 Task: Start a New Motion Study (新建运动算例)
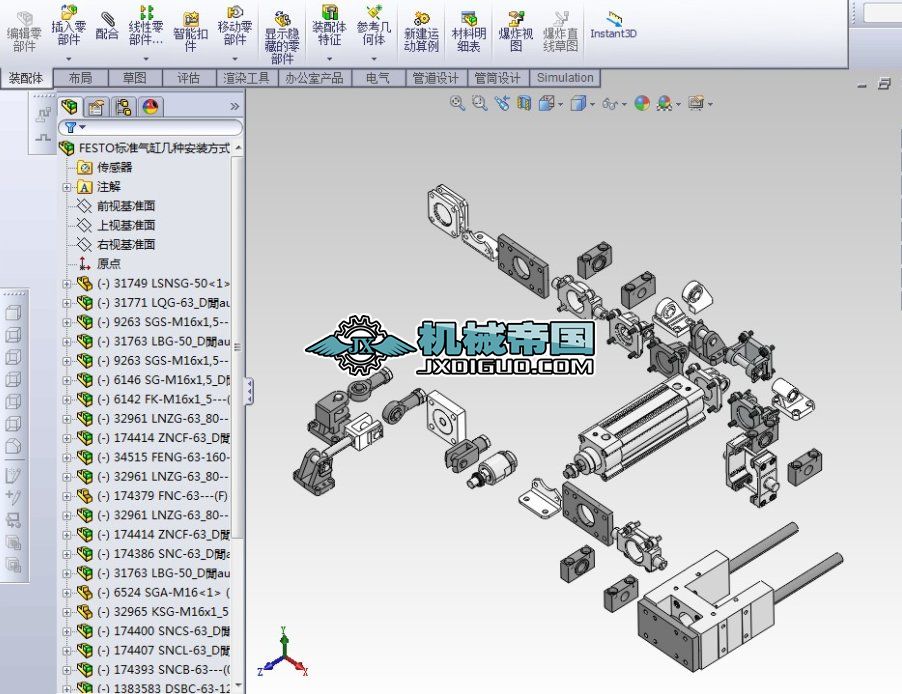click(x=423, y=25)
